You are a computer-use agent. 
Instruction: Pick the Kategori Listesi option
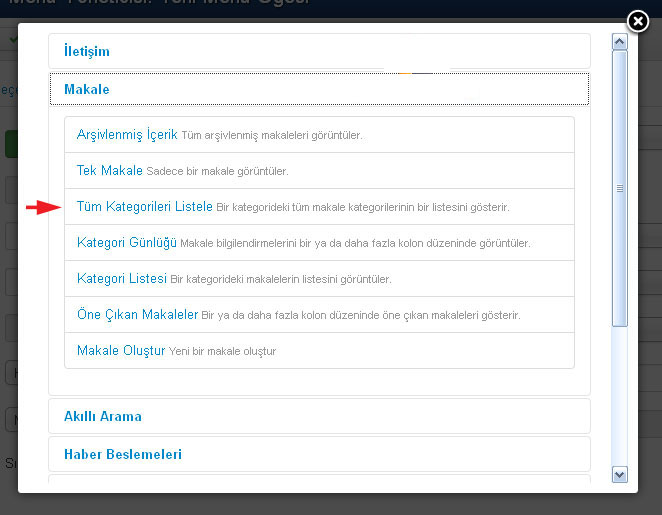tap(122, 278)
